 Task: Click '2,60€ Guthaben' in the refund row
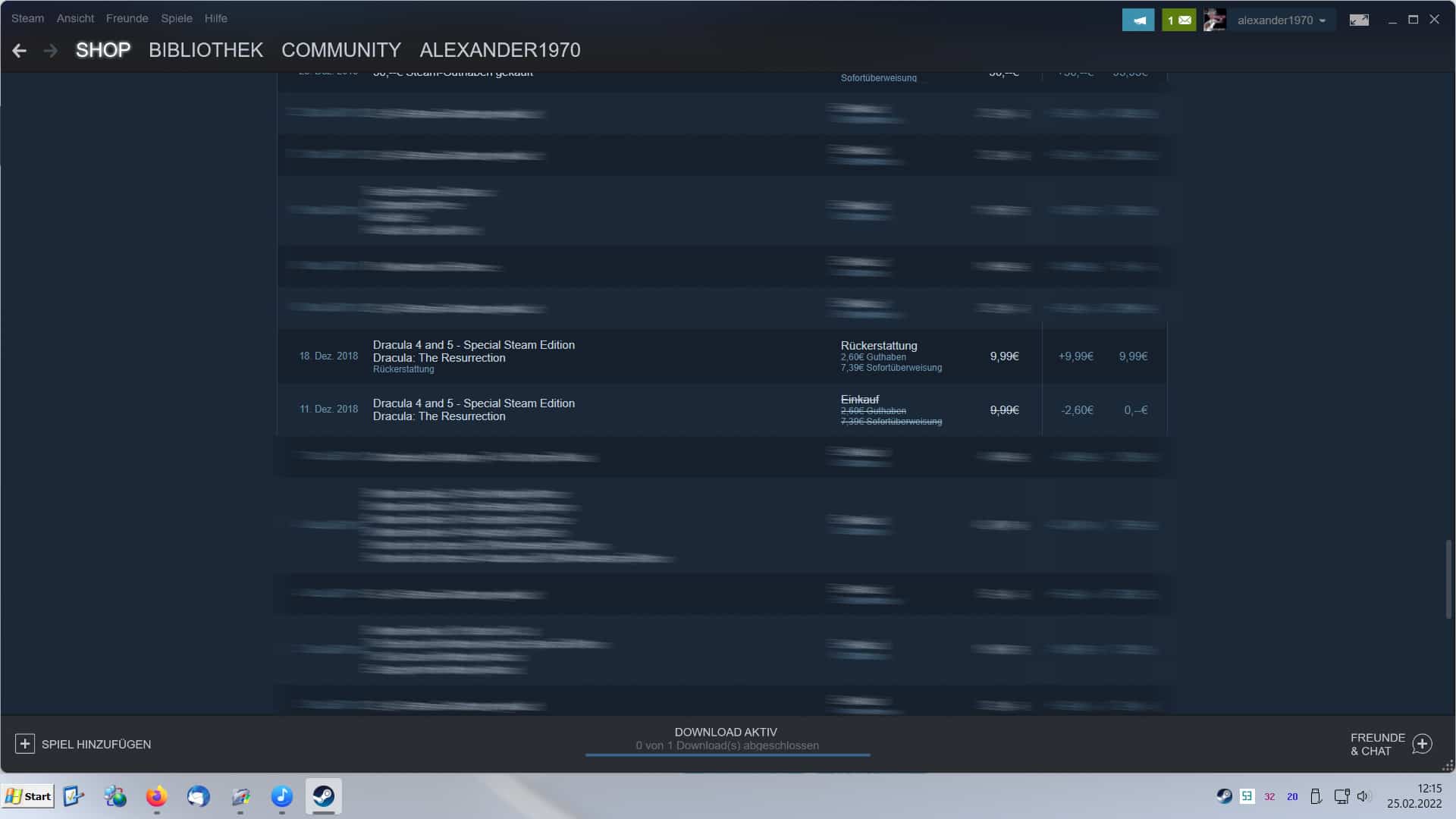coord(873,357)
